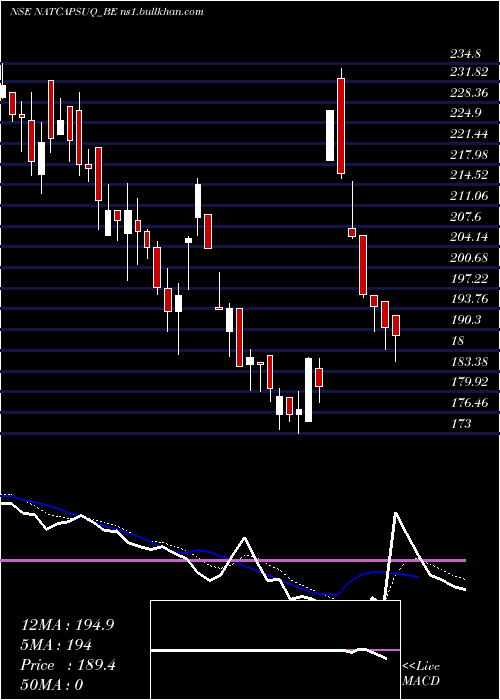The width and height of the screenshot is (500, 700).
Task: Select the 179.92 price label
Action: pos(469,382)
